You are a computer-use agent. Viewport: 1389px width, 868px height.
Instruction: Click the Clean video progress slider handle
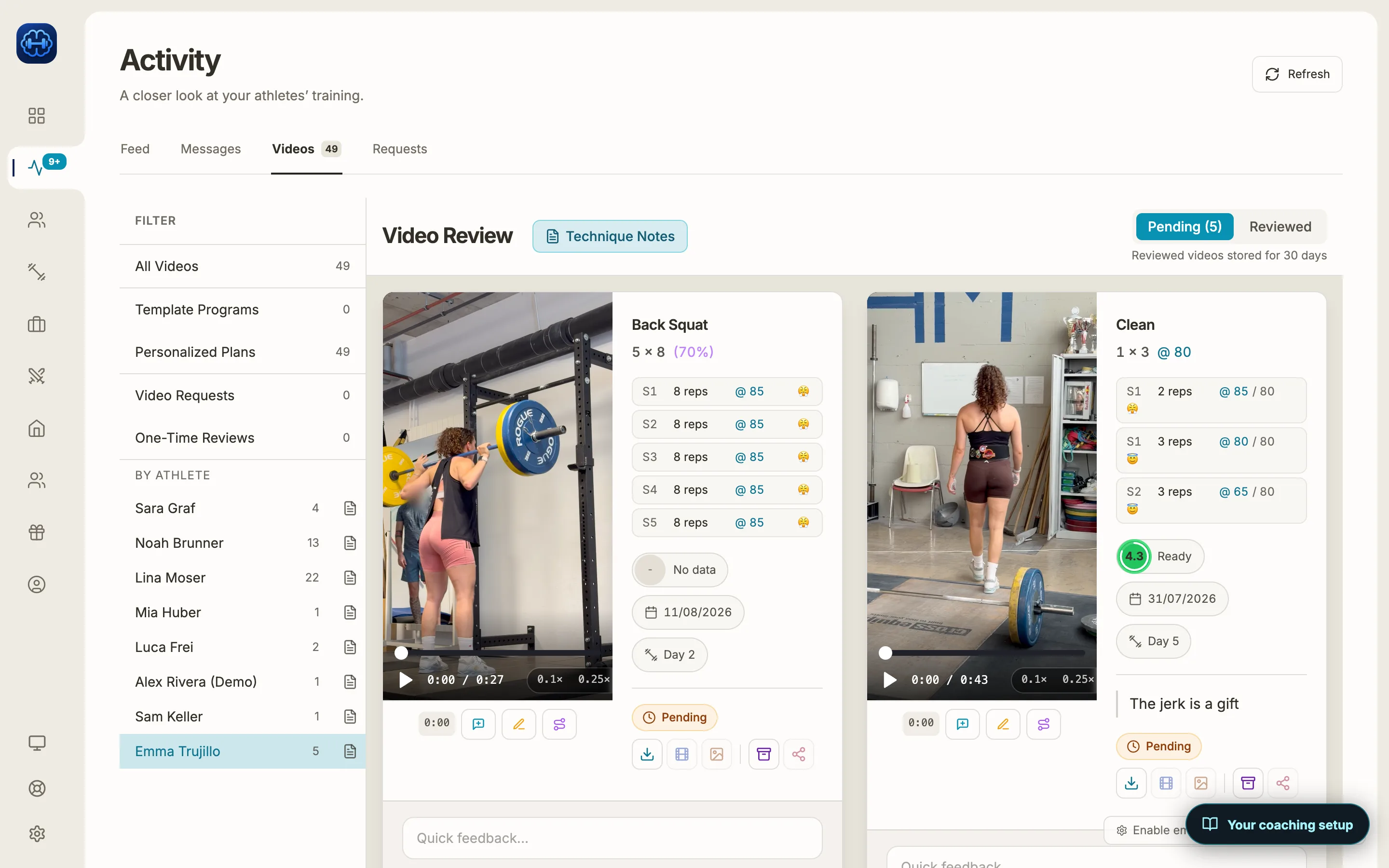(x=885, y=653)
